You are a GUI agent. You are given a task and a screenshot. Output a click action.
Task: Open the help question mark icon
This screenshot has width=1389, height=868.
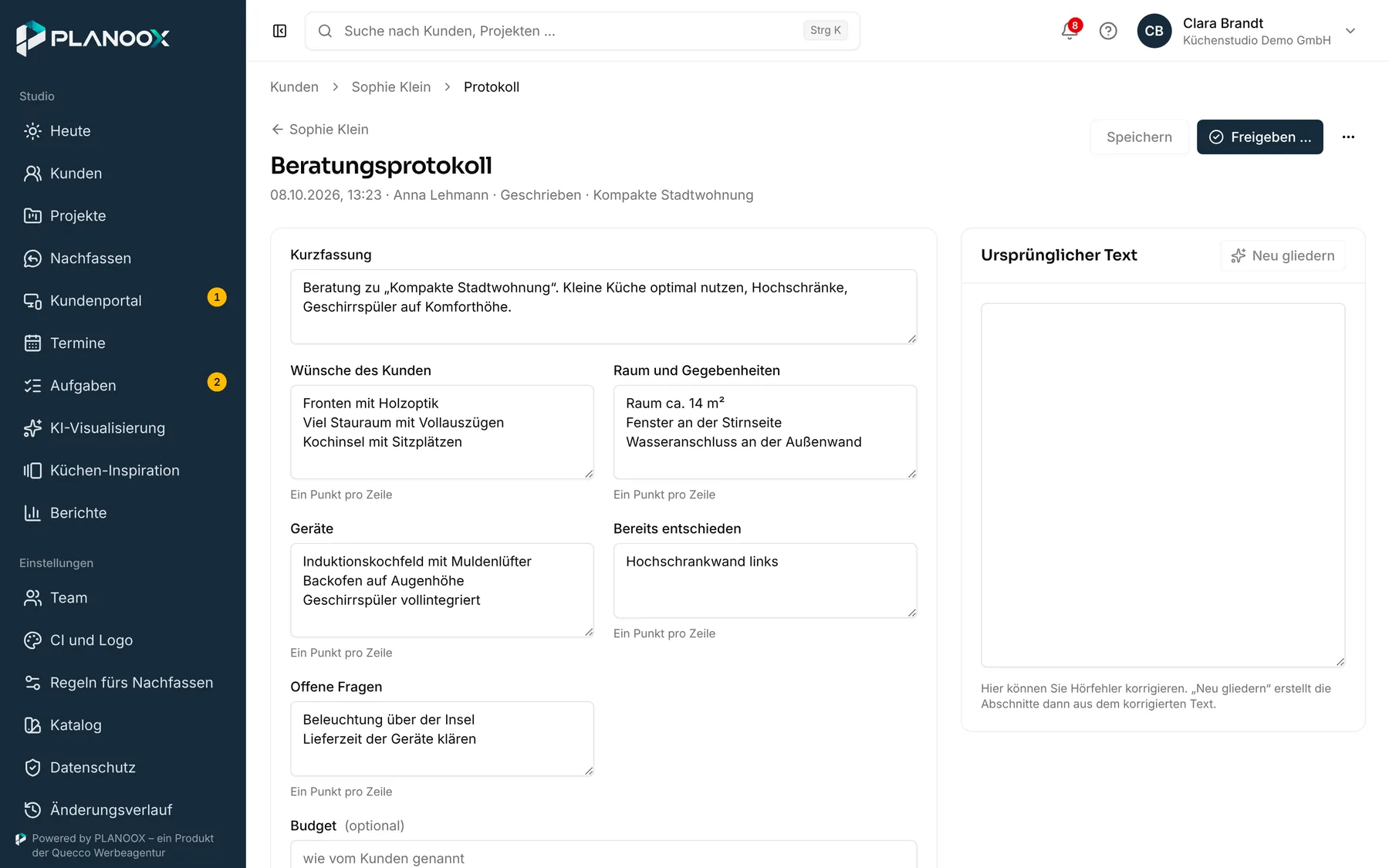click(x=1108, y=31)
